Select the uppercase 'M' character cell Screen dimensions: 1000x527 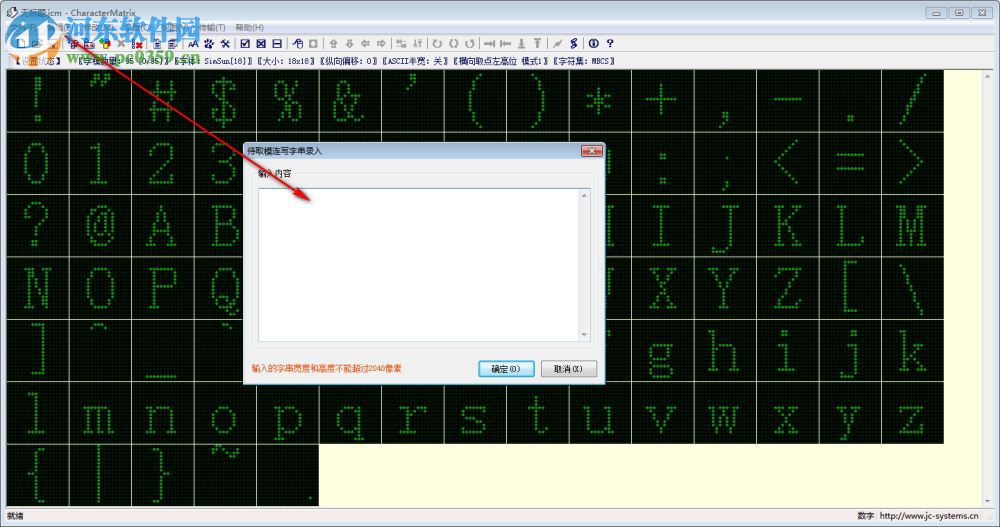coord(913,225)
